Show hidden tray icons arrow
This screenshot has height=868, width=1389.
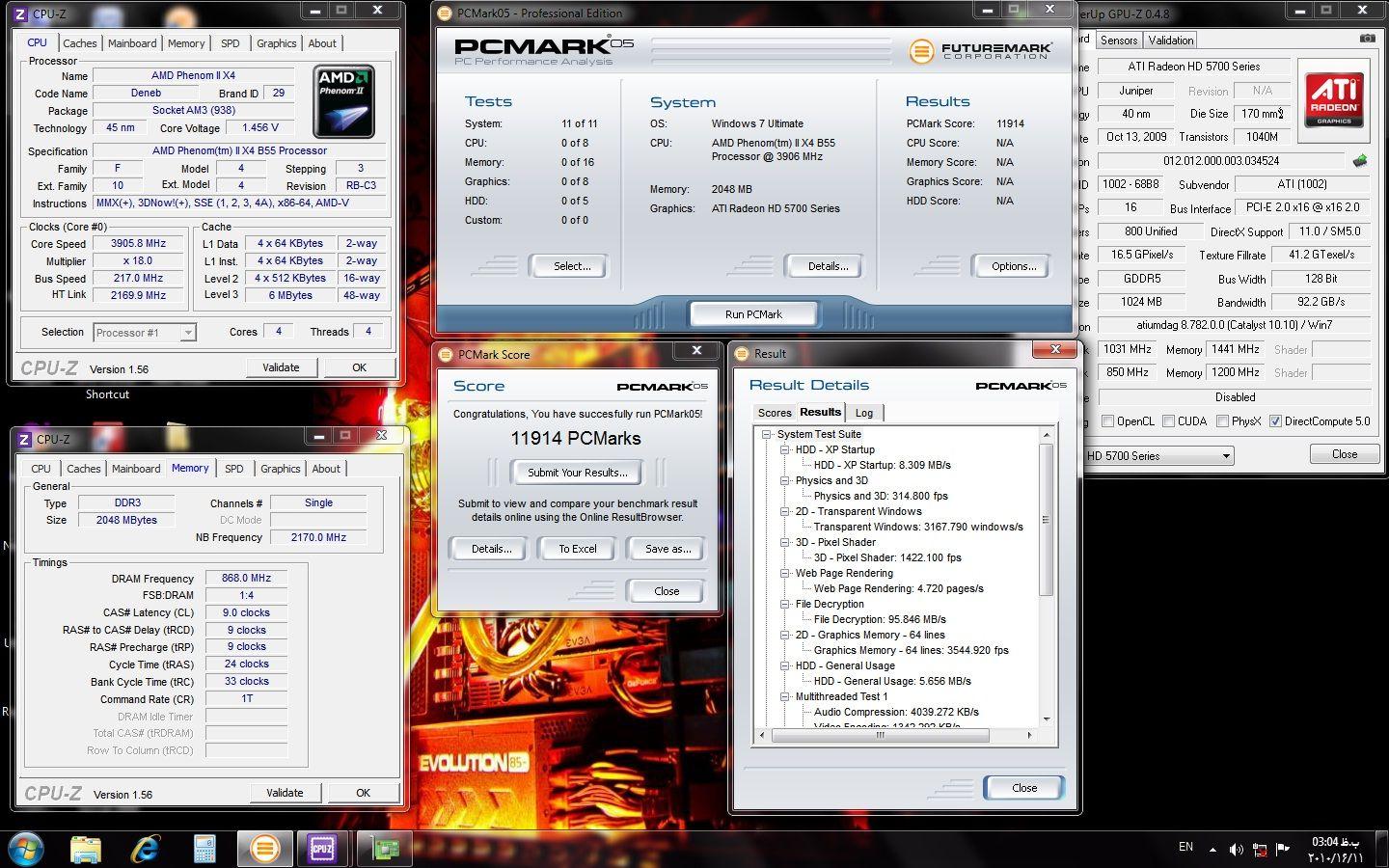[1212, 850]
